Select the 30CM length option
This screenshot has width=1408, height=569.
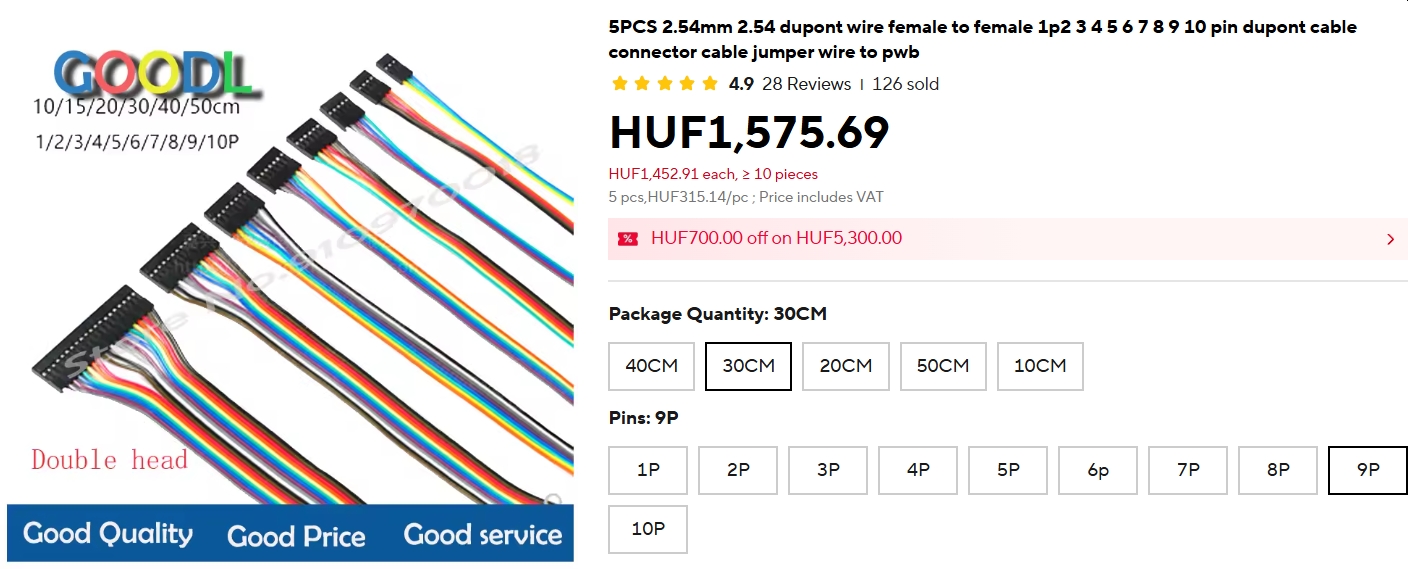748,366
